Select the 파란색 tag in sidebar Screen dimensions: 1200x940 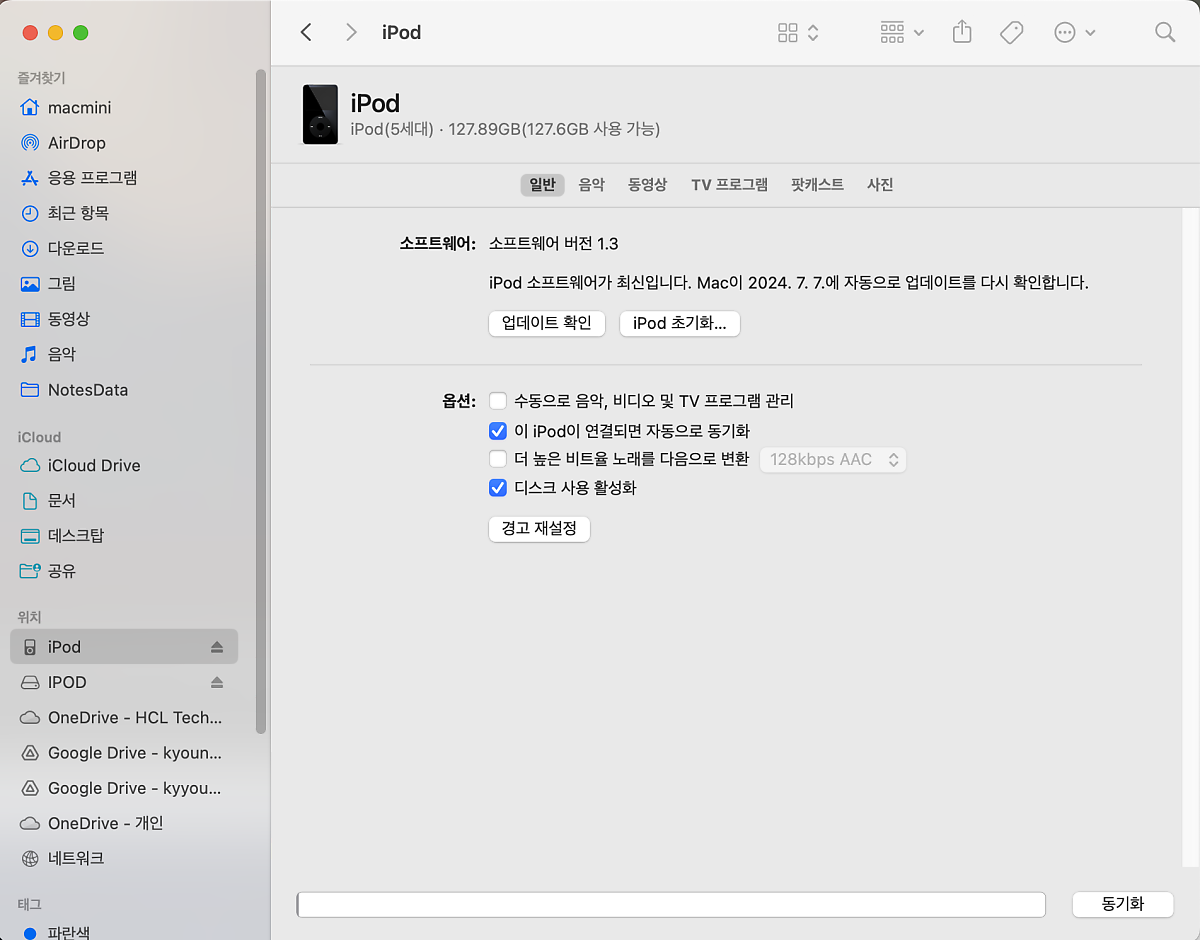point(124,932)
